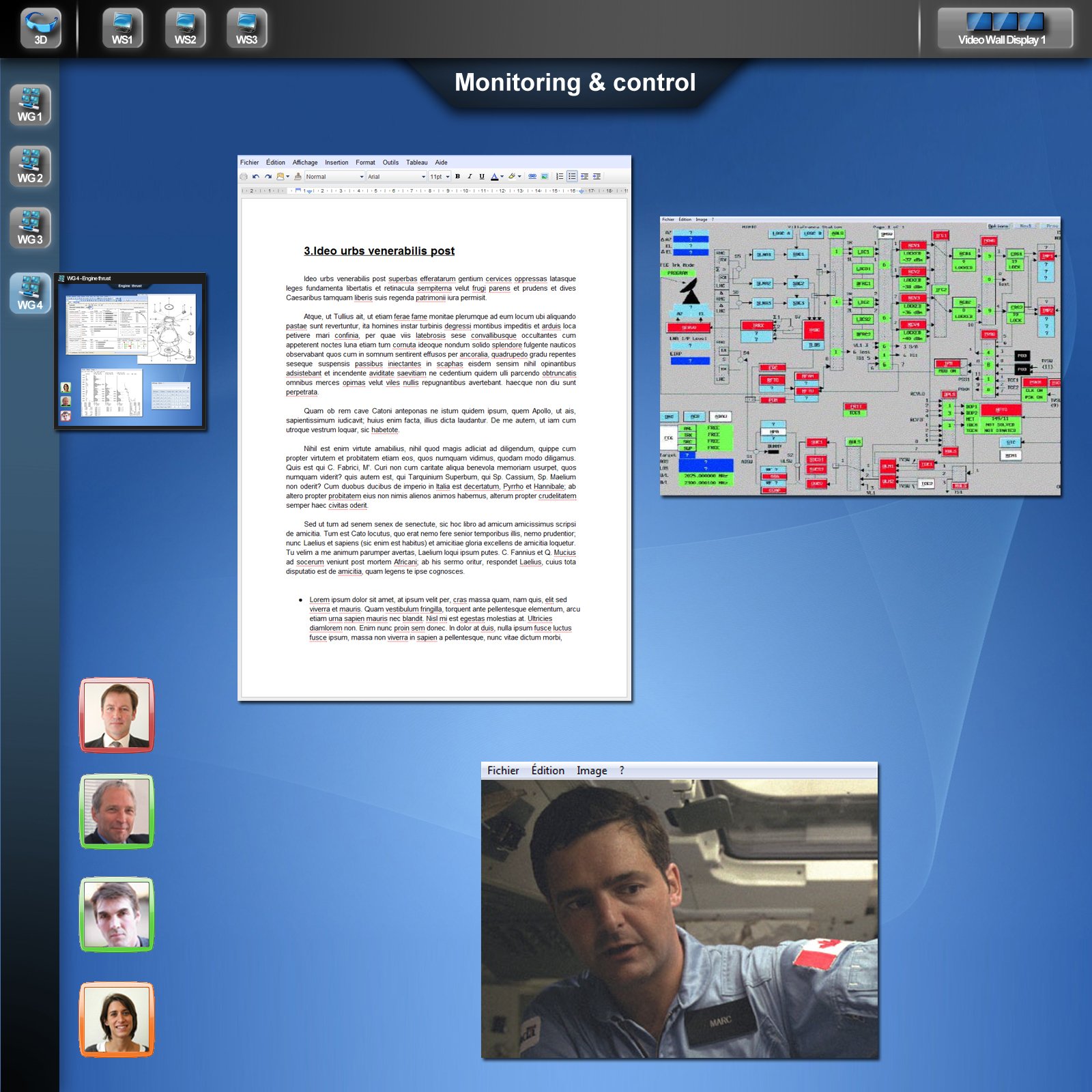The height and width of the screenshot is (1092, 1092).
Task: Click the red SERVO block in schematic
Action: [689, 328]
